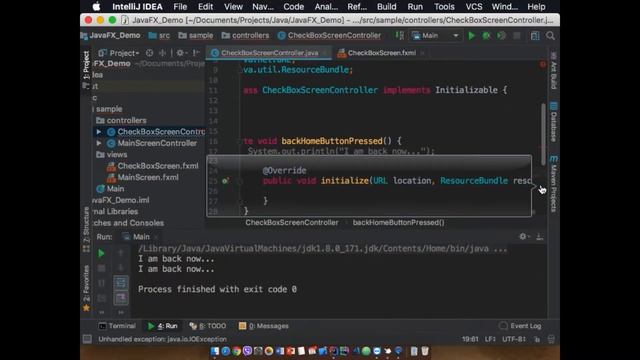Run the Main configuration from the toolbar

coord(471,36)
